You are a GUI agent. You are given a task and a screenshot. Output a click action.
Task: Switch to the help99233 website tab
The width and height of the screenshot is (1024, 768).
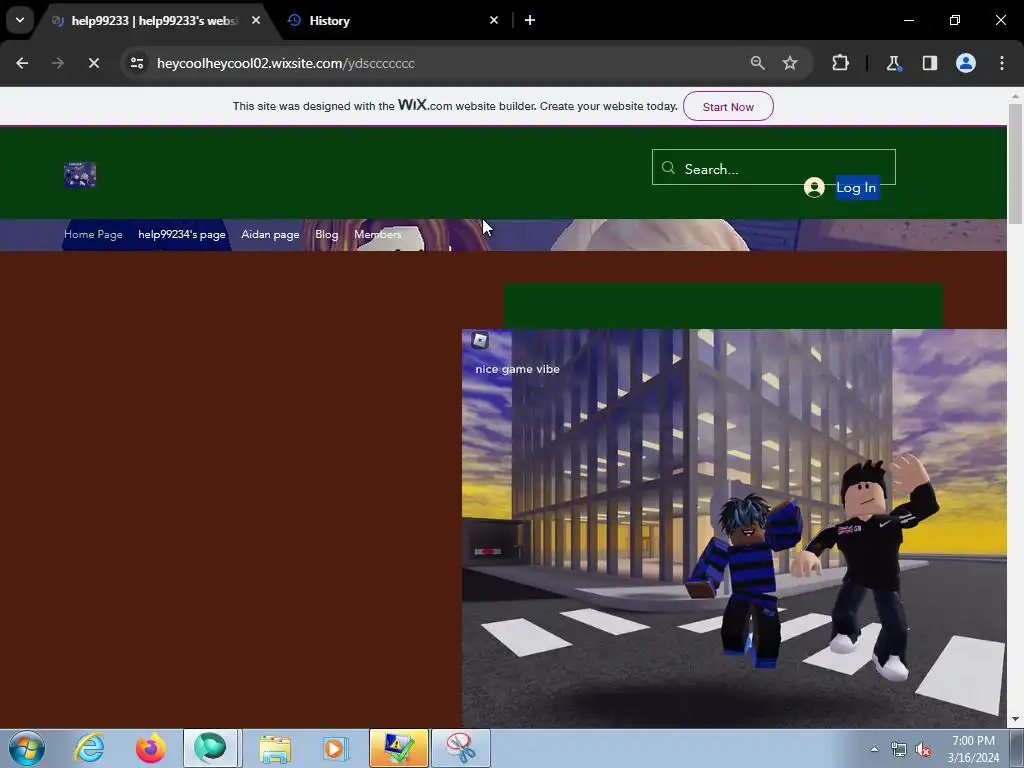[x=155, y=21]
